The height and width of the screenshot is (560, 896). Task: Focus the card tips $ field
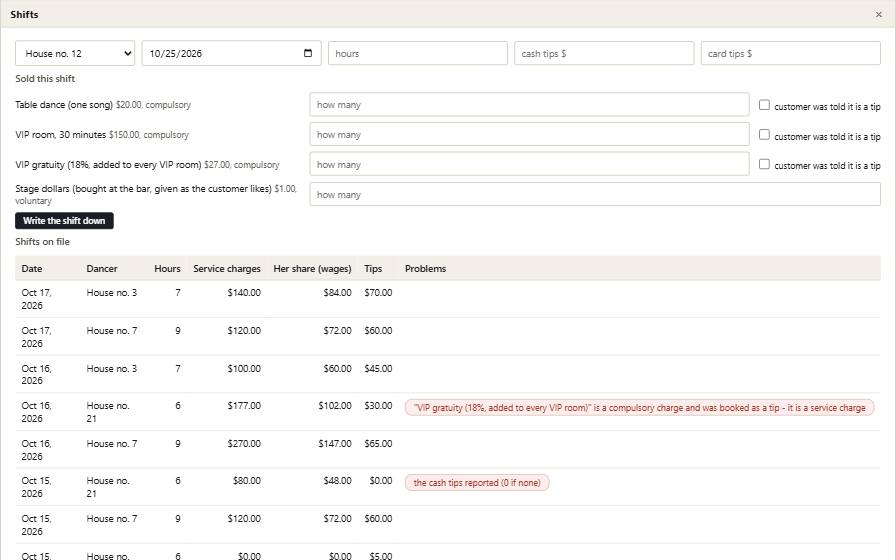coord(790,53)
